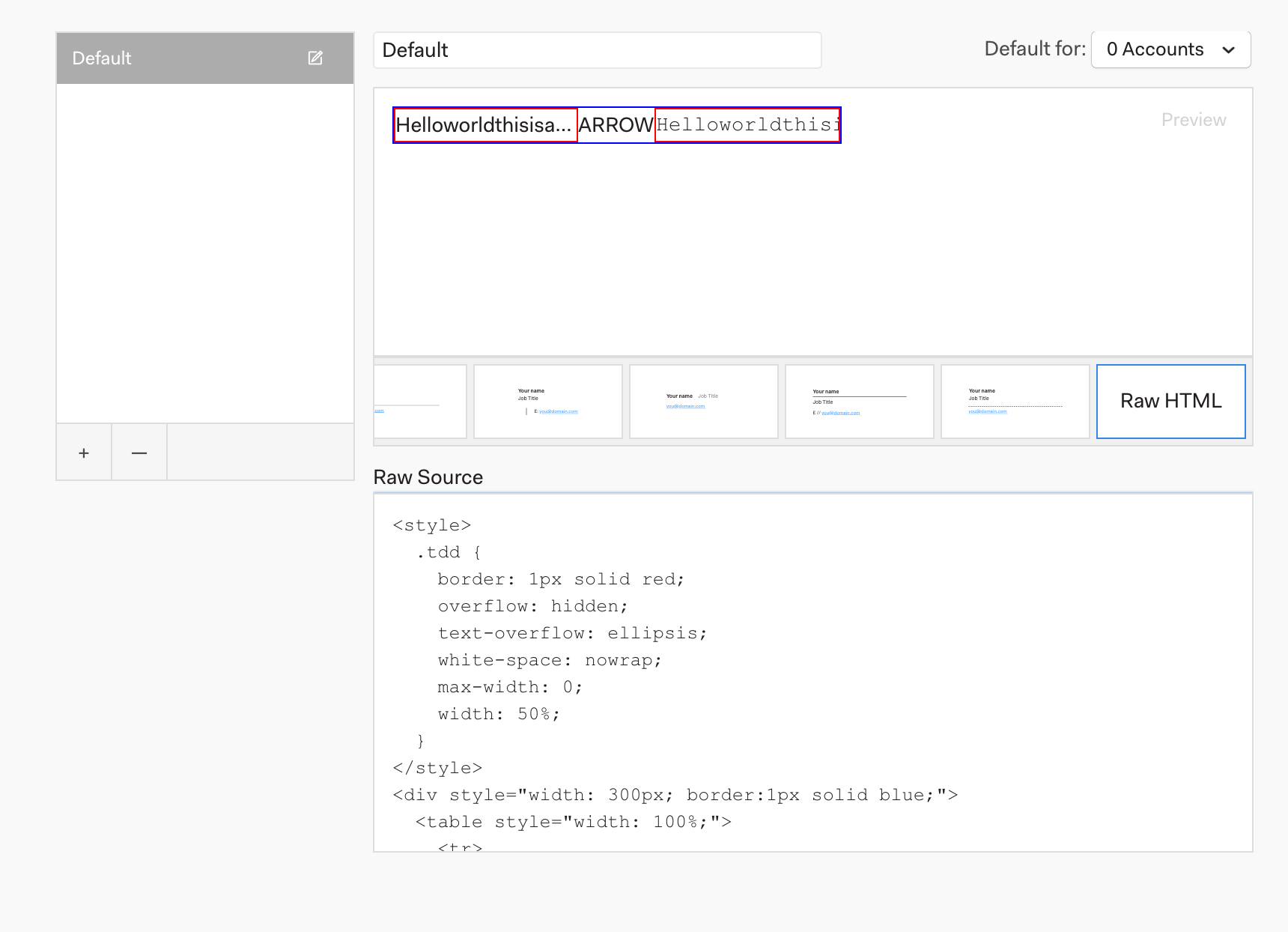Select the Default signature in the list

point(205,58)
